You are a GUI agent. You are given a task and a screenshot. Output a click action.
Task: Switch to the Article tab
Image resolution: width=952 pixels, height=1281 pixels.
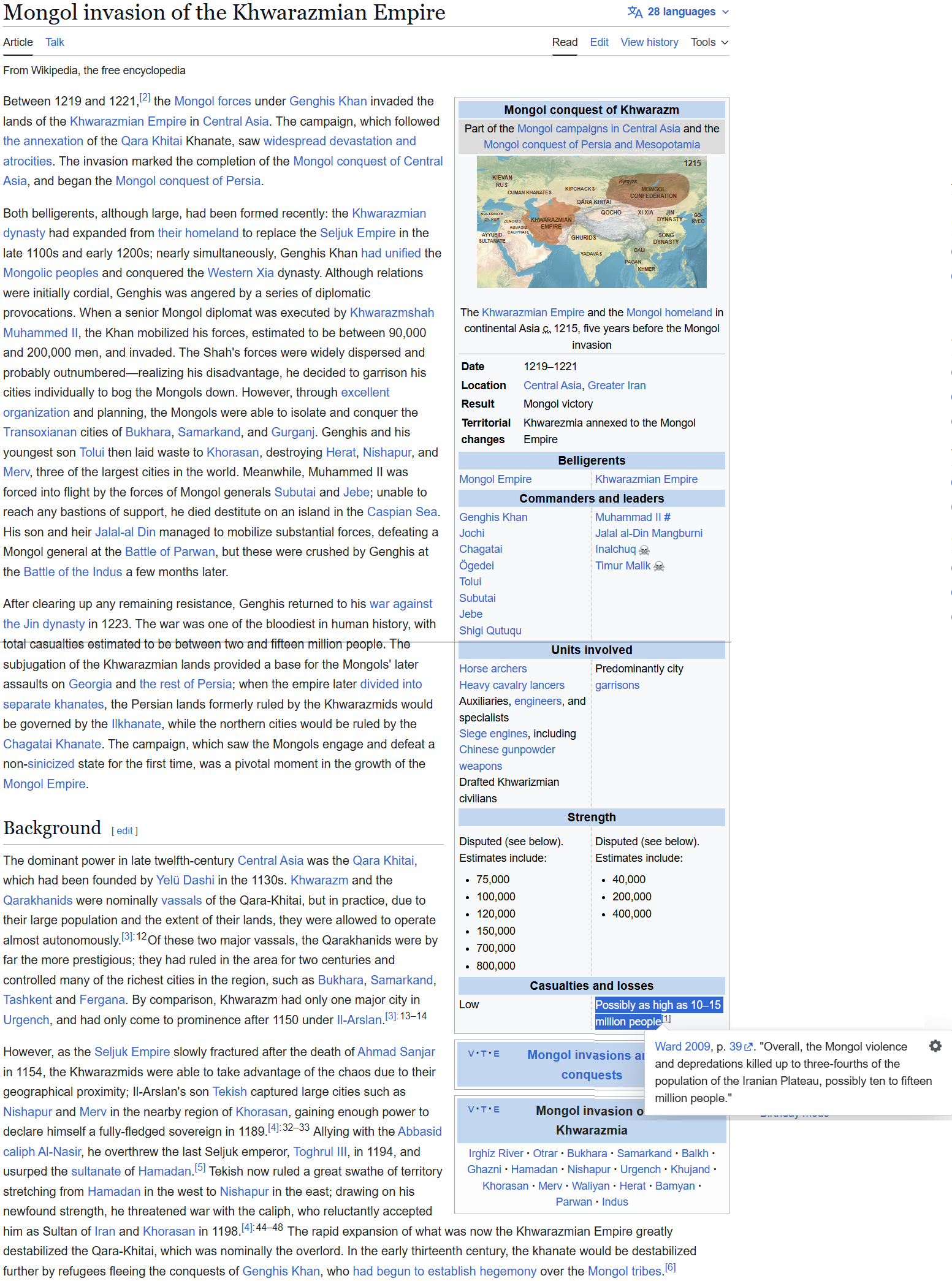[18, 42]
